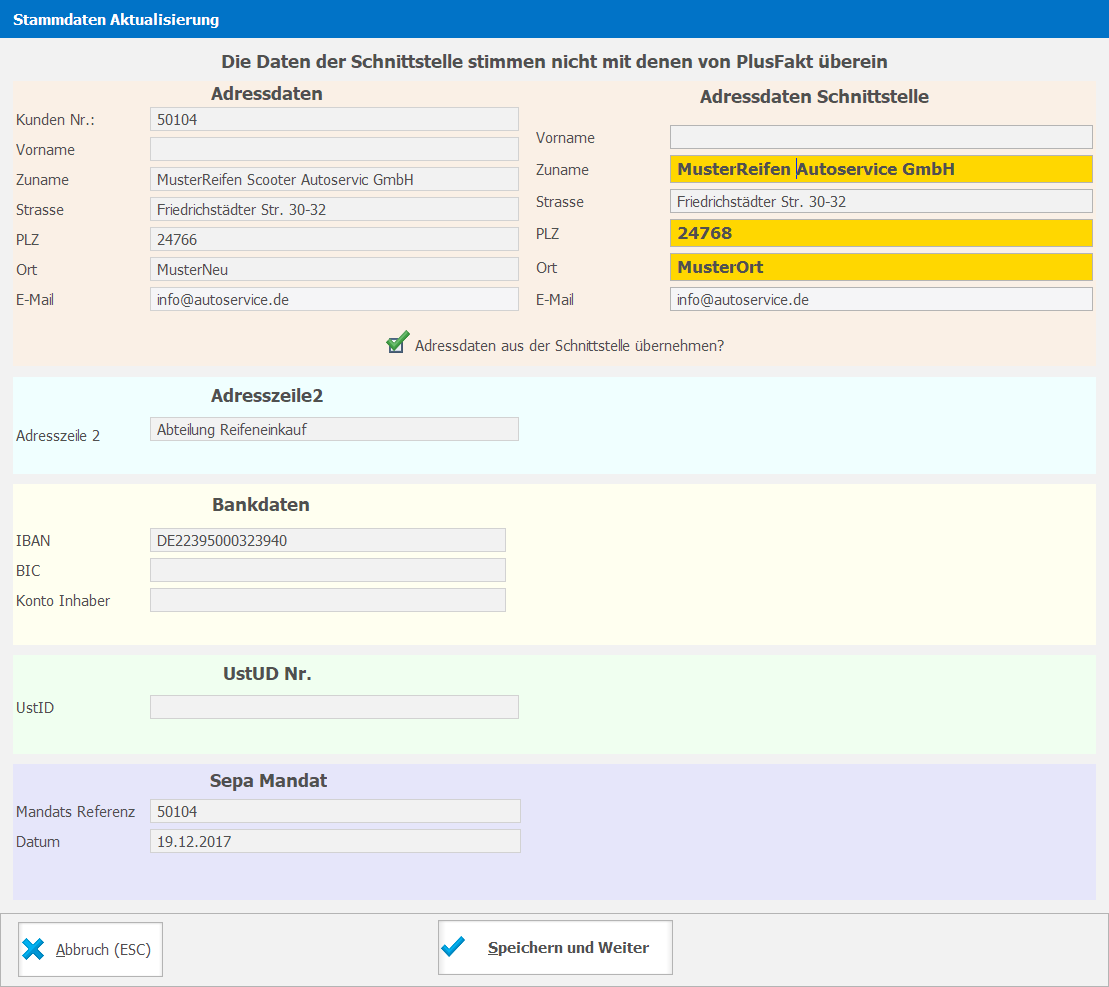This screenshot has width=1109, height=987.
Task: Click the blue X icon on Abbruch
Action: point(33,949)
